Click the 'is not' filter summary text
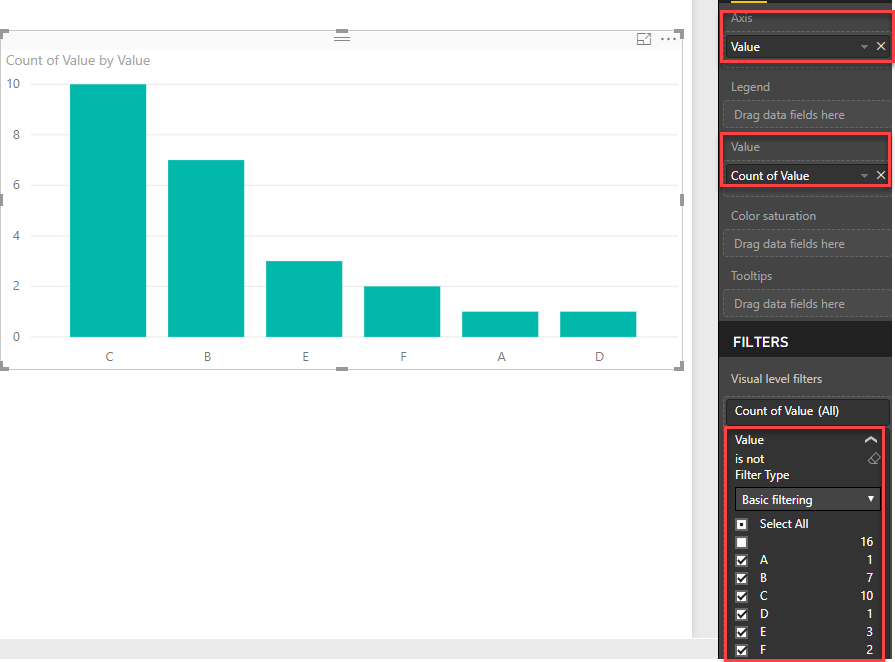 tap(749, 459)
